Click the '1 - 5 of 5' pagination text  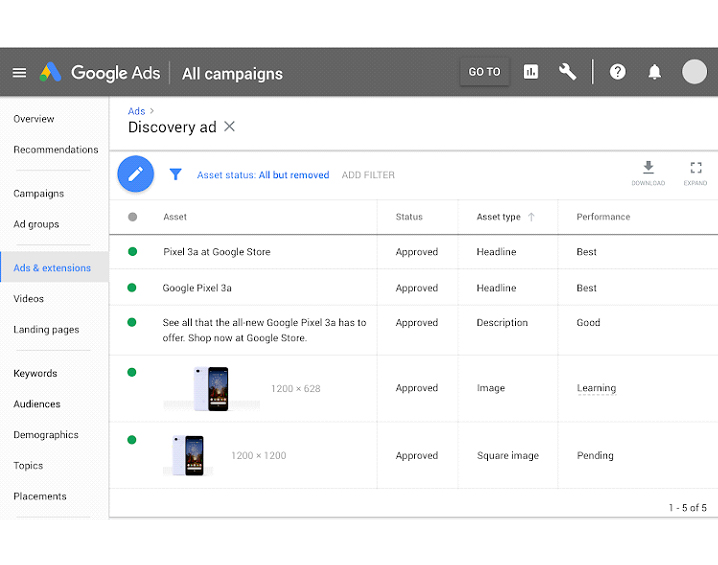[687, 508]
